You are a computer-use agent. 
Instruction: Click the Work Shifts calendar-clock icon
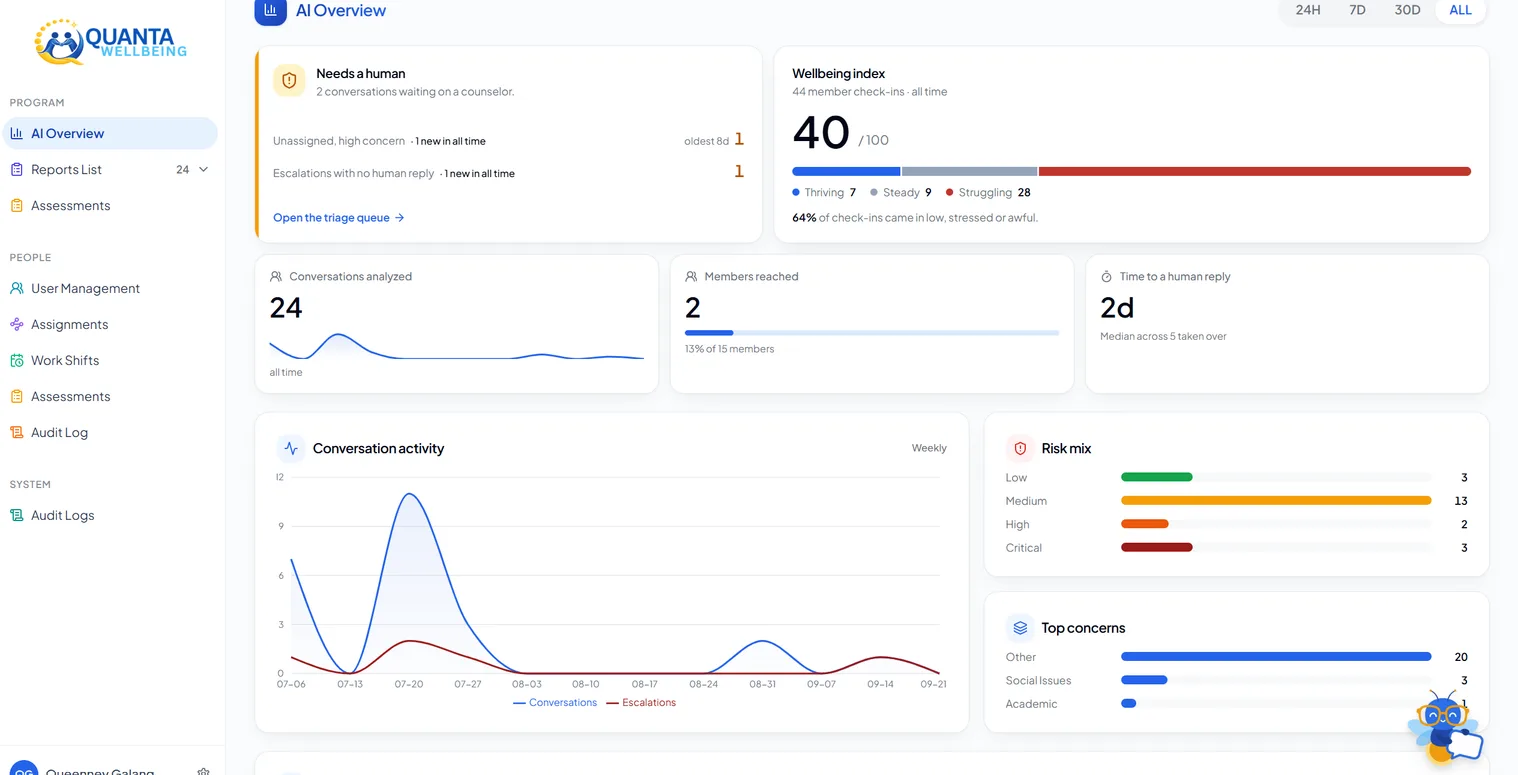[x=16, y=361]
